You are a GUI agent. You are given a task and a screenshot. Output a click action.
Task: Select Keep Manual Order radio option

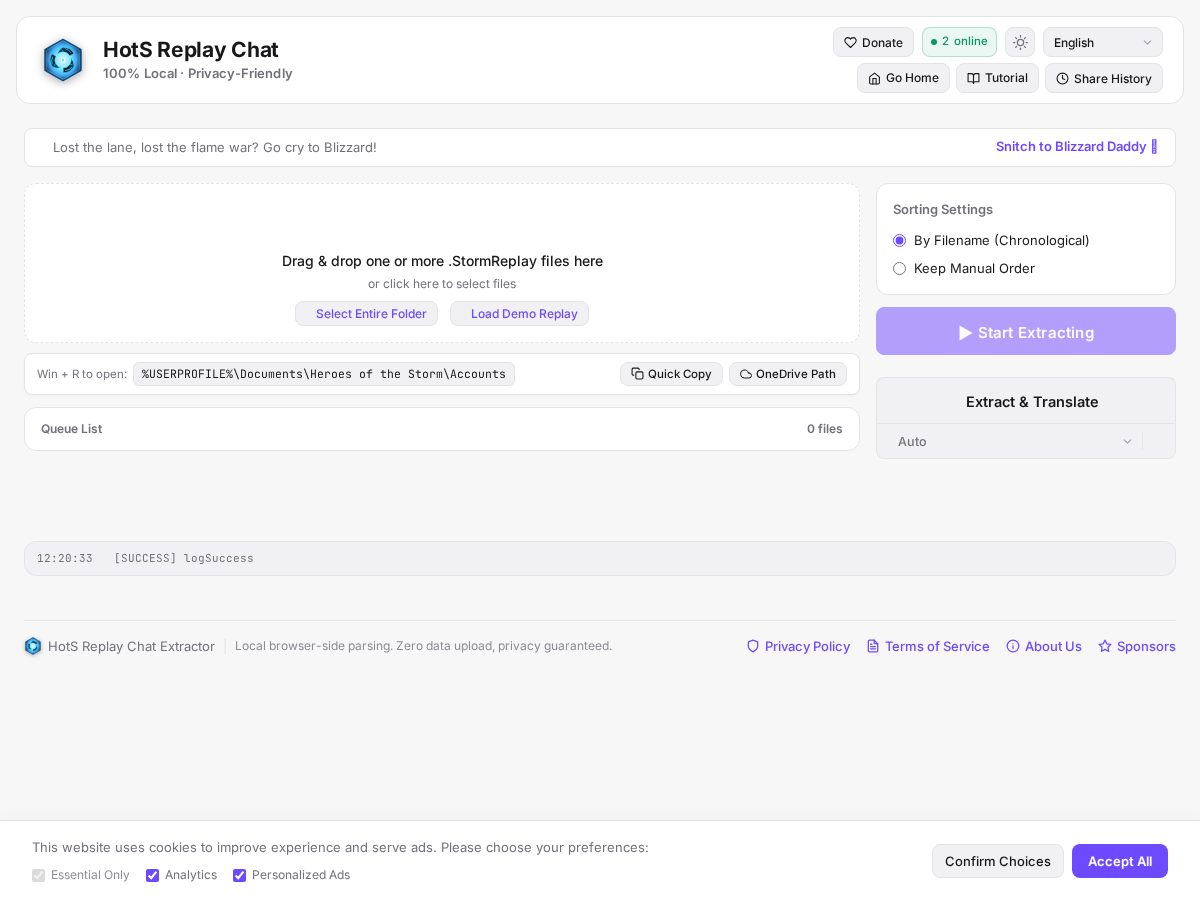click(x=899, y=268)
